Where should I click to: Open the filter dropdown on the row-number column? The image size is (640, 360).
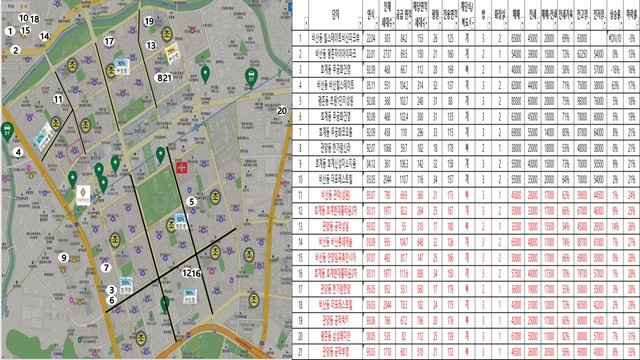tap(306, 24)
